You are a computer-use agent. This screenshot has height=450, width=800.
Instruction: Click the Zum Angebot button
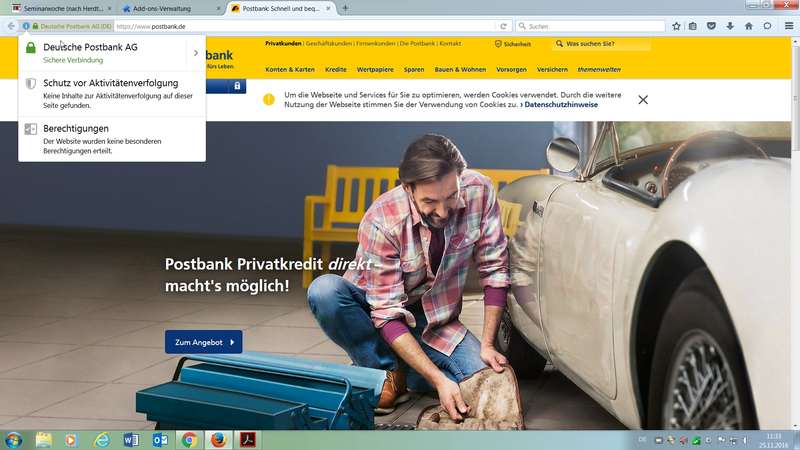(x=203, y=342)
